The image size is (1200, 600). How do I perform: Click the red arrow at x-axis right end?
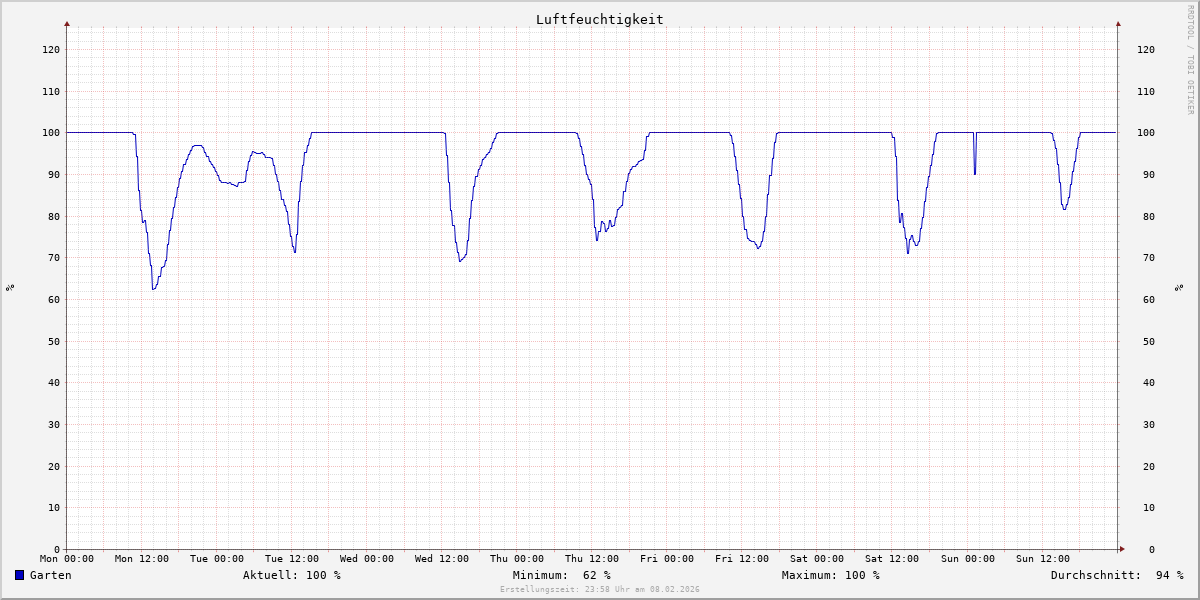click(x=1121, y=549)
